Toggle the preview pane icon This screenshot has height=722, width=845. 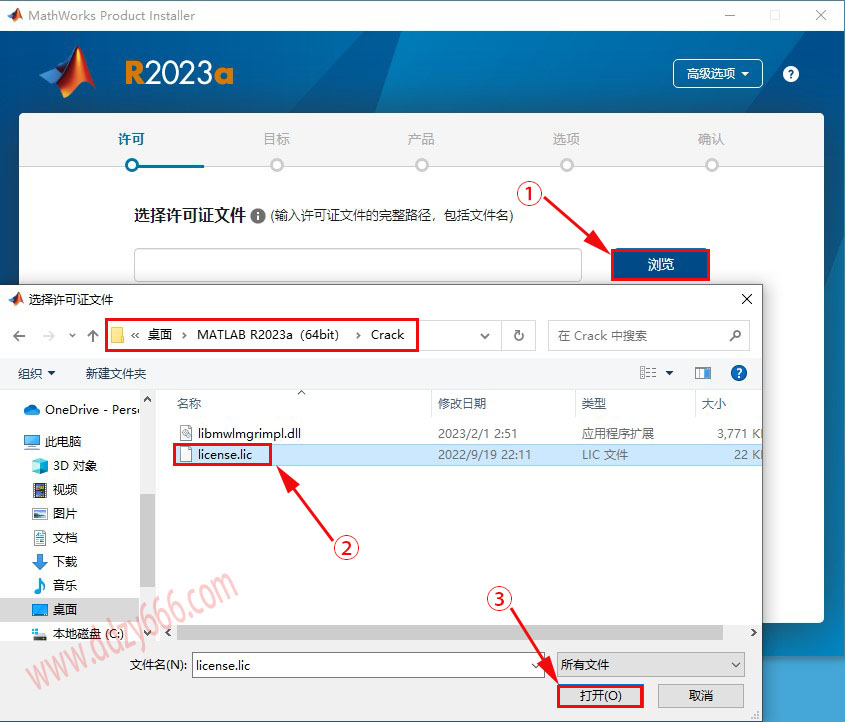coord(703,373)
